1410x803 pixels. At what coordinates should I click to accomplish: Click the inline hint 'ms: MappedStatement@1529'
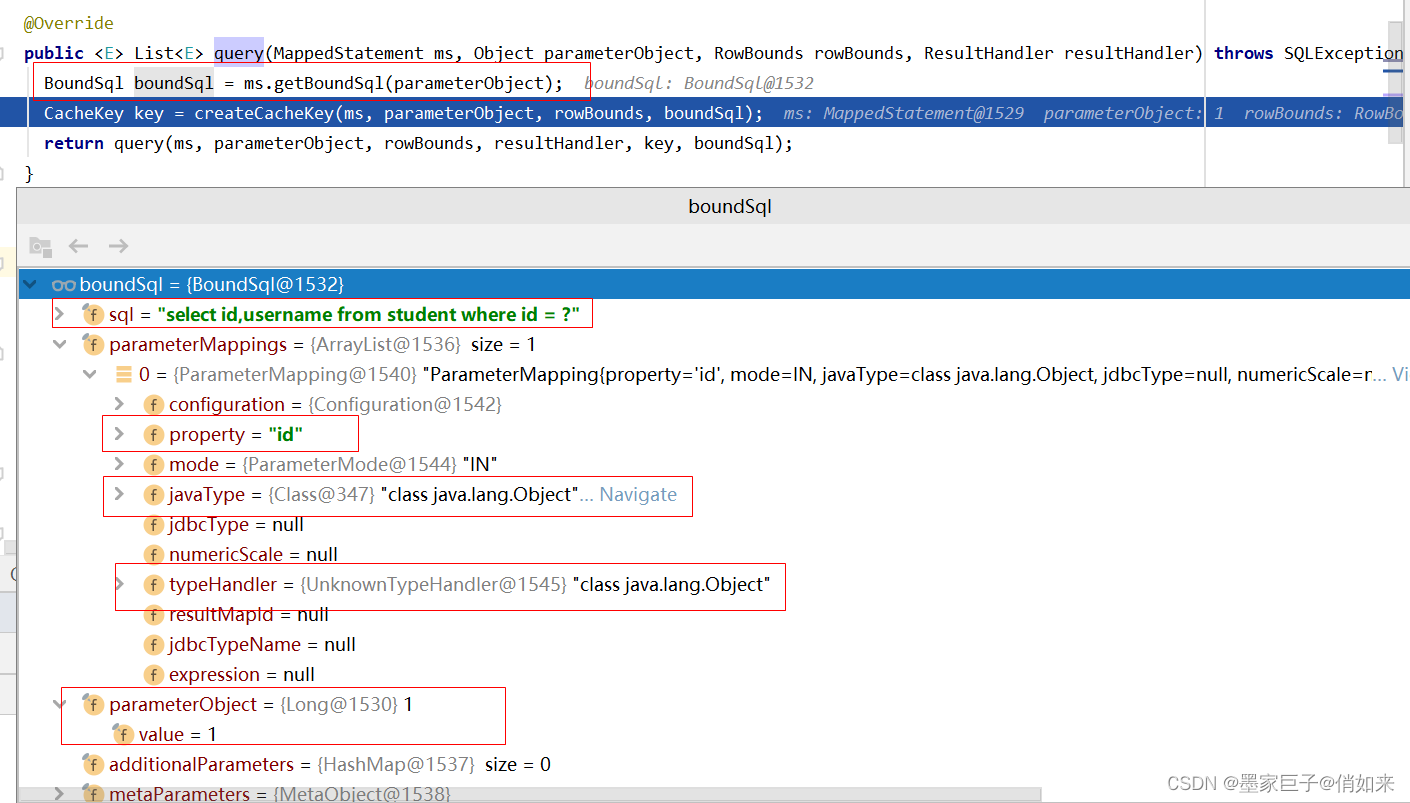[x=904, y=113]
